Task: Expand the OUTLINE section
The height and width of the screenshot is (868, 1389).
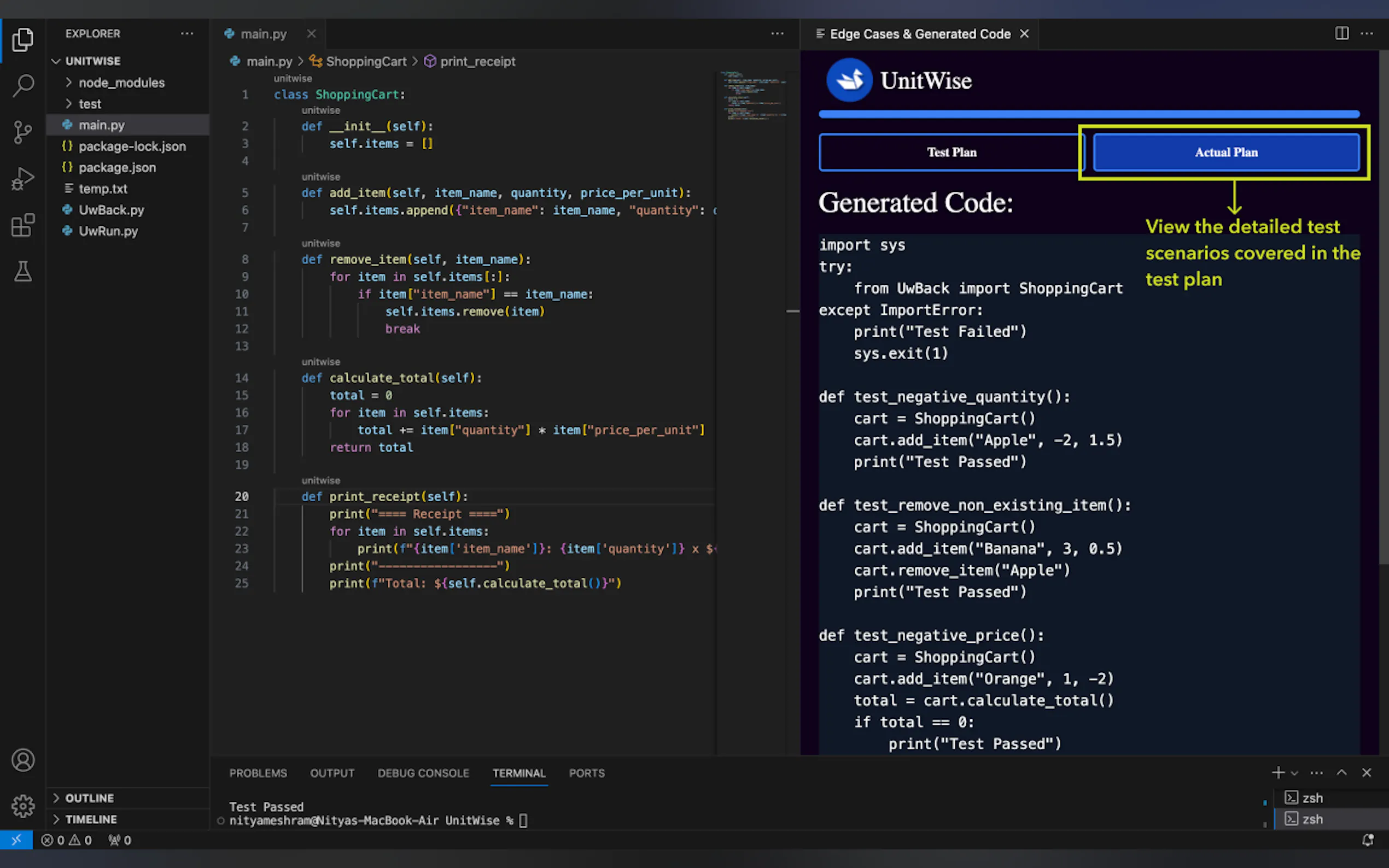Action: 89,798
